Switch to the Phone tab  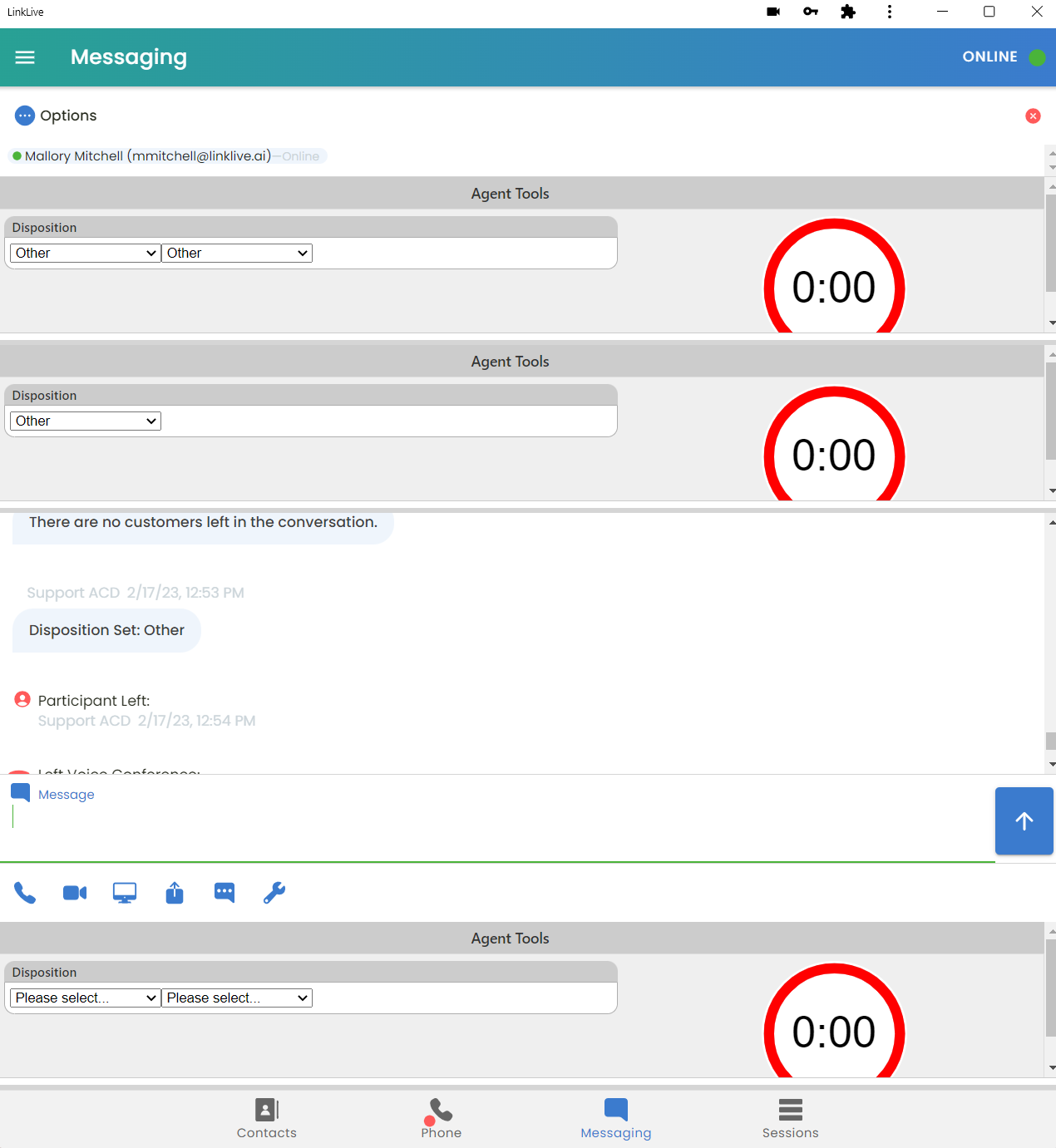click(x=441, y=1118)
